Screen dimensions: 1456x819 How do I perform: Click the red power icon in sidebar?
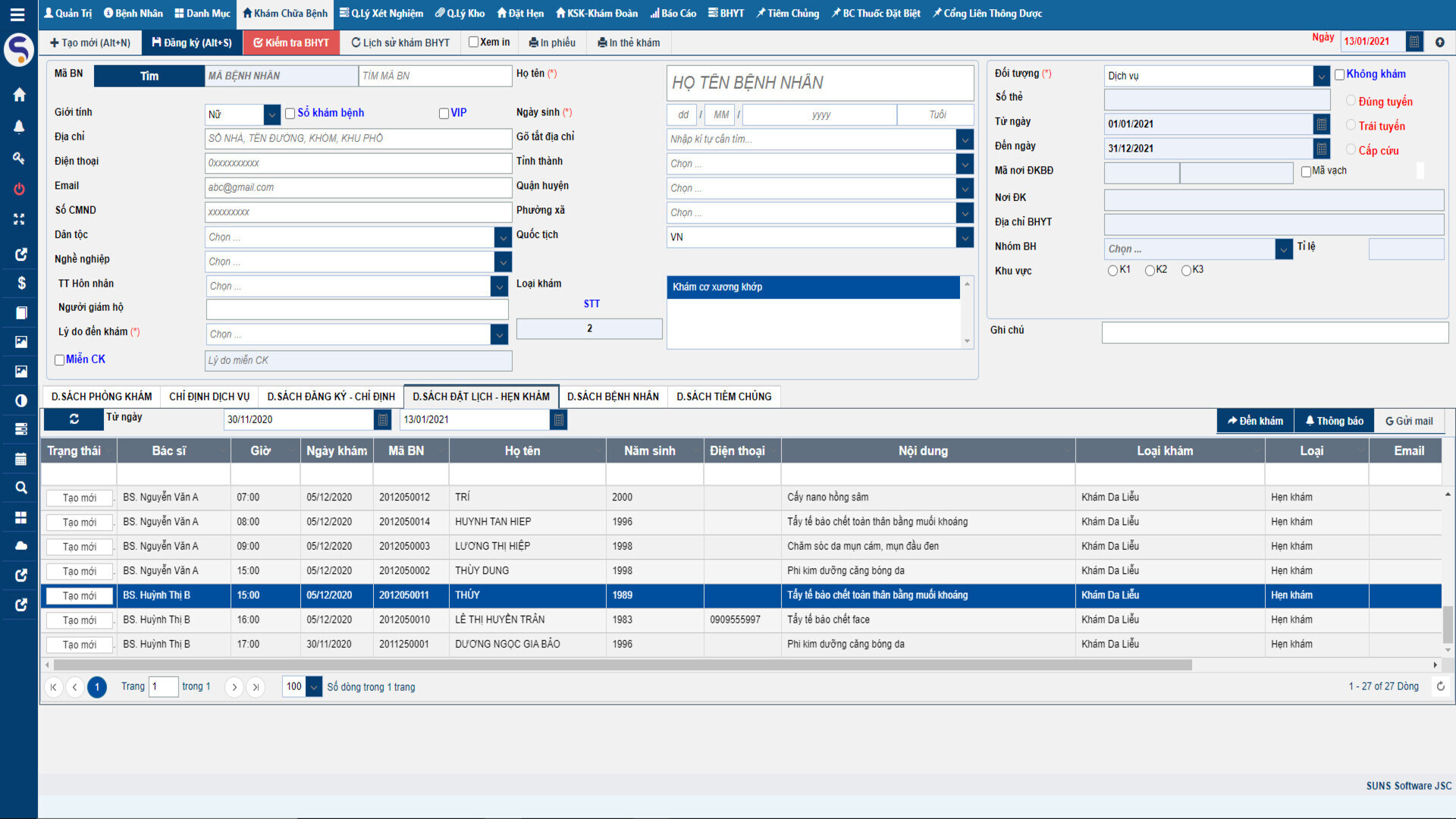(x=20, y=189)
